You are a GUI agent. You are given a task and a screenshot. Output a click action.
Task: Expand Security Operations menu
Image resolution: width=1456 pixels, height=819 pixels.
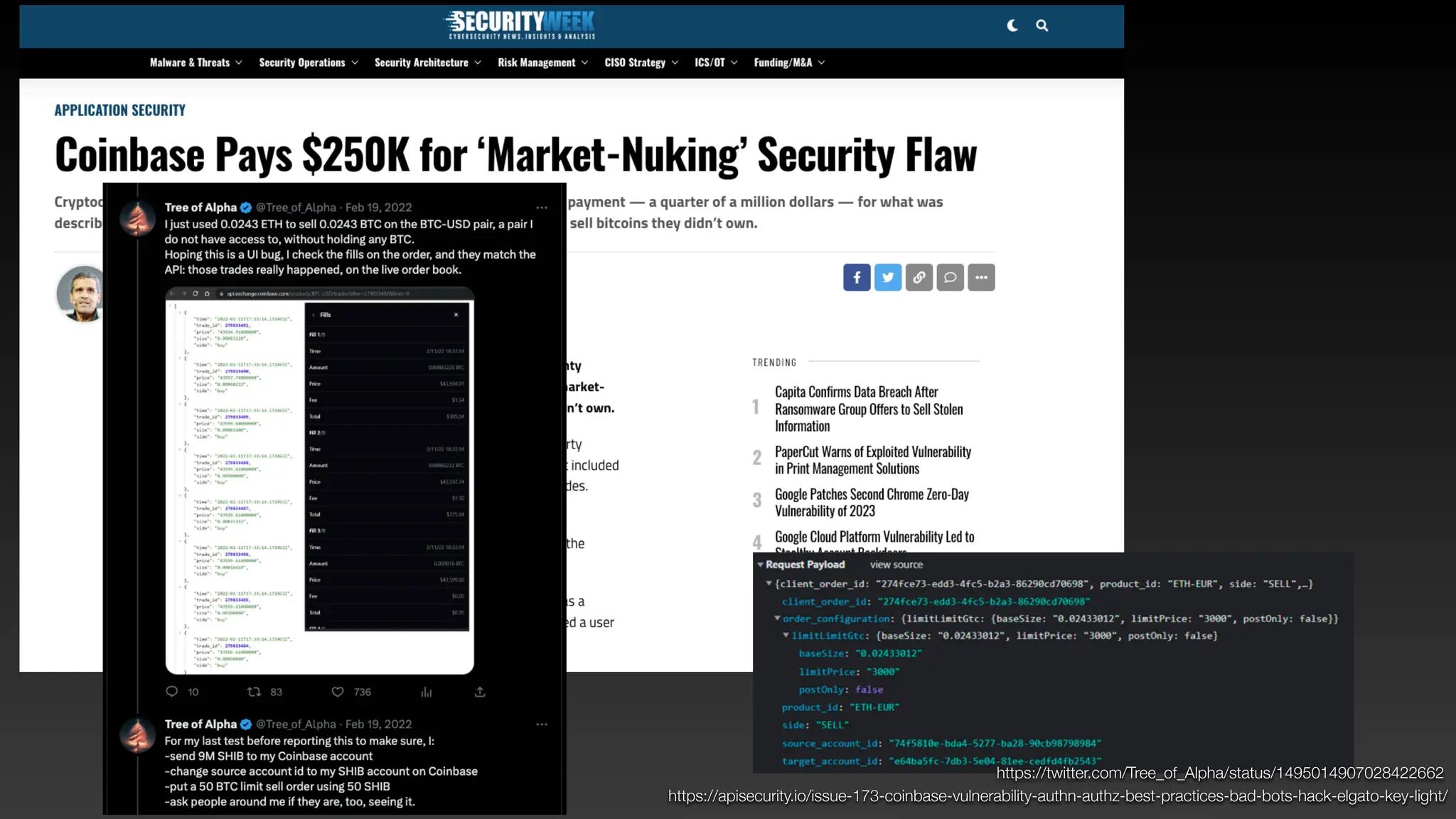coord(309,63)
